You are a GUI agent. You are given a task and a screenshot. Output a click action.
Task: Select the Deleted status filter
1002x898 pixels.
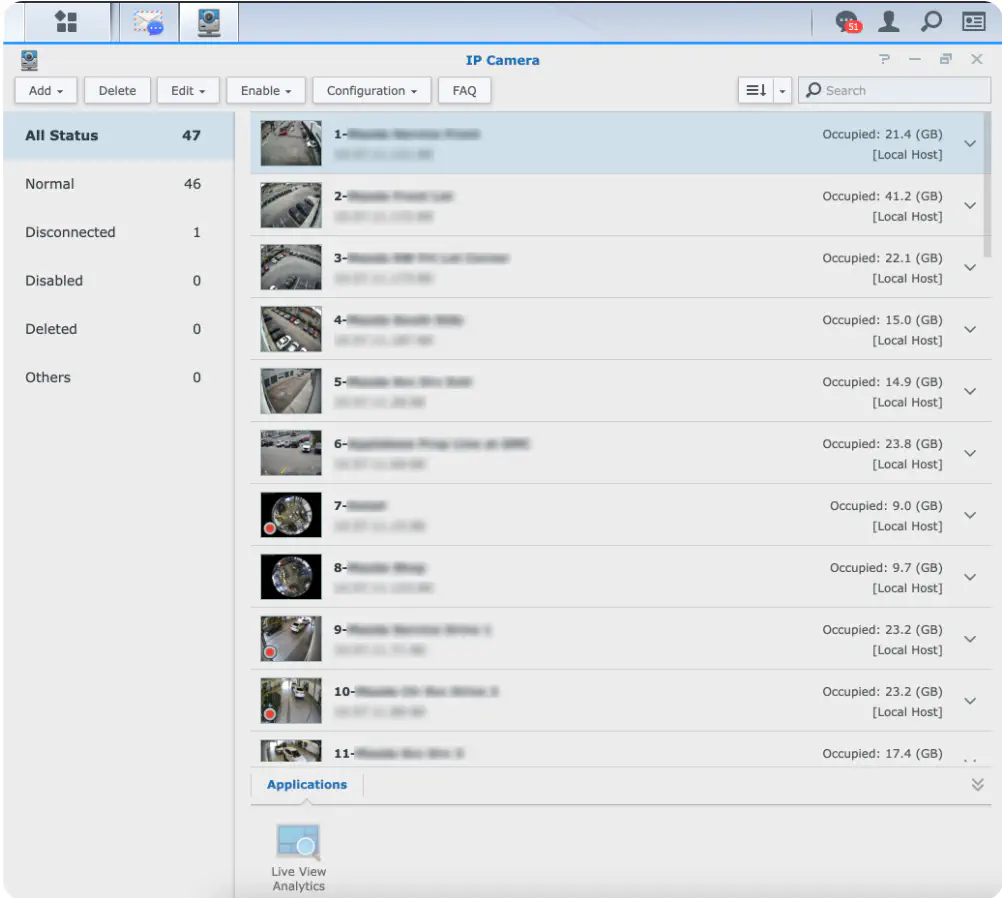point(118,329)
